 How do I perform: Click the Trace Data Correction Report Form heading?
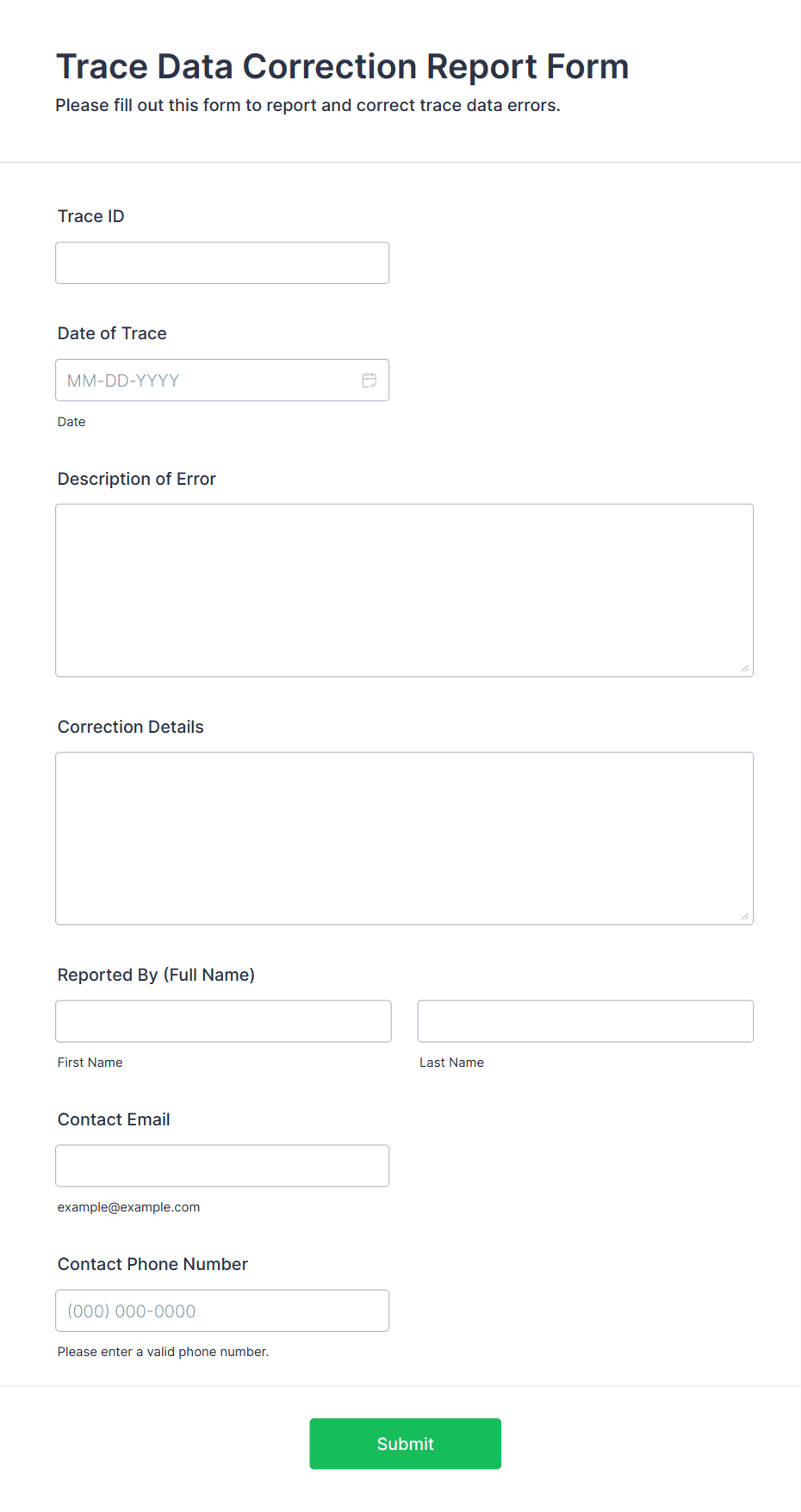[x=343, y=66]
